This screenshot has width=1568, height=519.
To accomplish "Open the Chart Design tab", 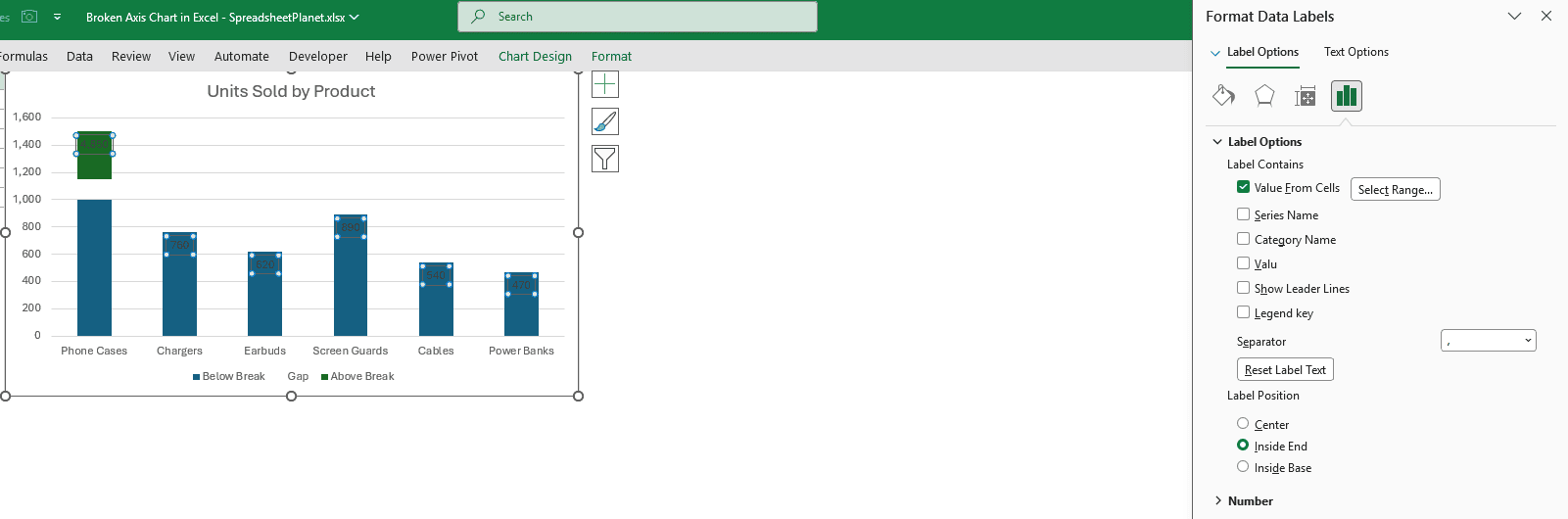I will coord(535,56).
